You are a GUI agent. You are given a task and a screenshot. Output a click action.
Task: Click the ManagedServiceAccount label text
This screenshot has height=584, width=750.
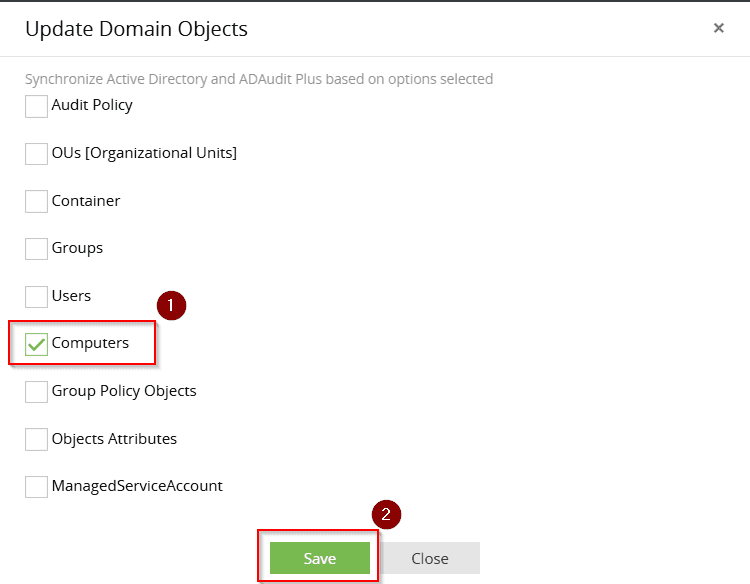point(137,486)
